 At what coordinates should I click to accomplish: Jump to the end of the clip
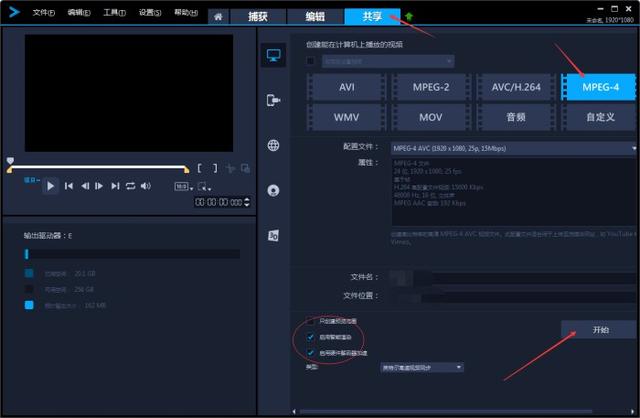(x=115, y=186)
